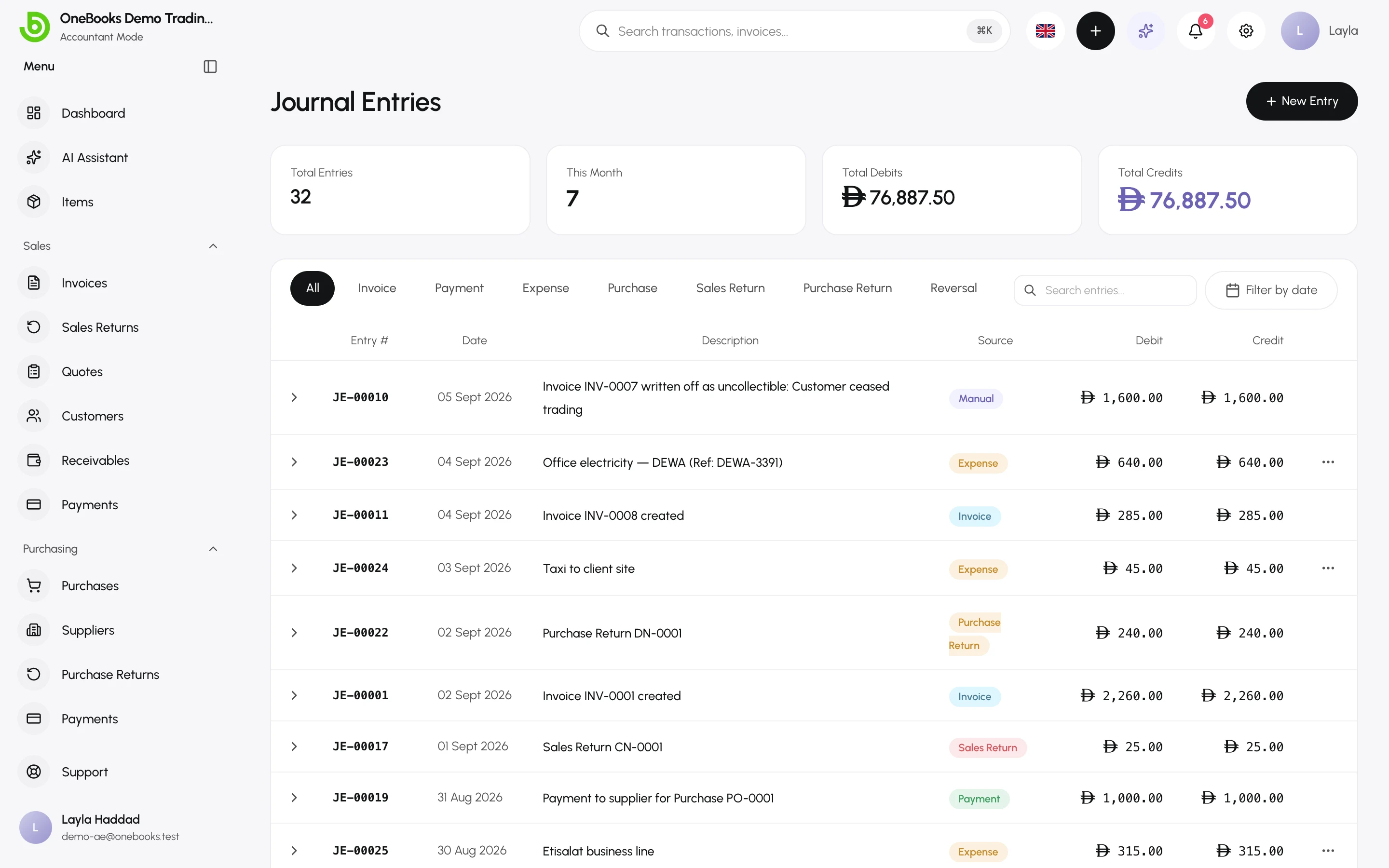This screenshot has width=1389, height=868.
Task: Click the OneBooks green logo
Action: click(x=34, y=27)
